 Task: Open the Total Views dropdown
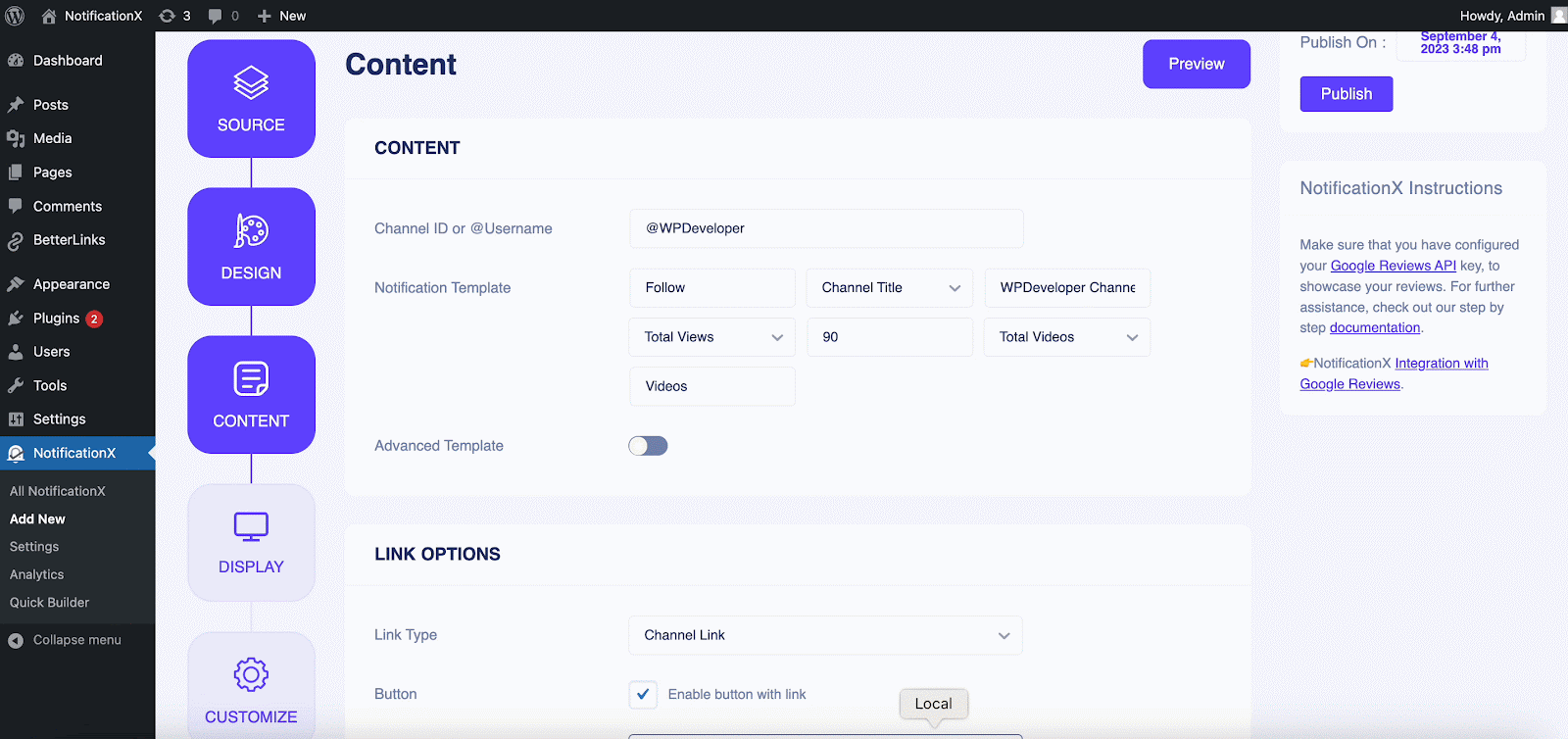coord(712,337)
